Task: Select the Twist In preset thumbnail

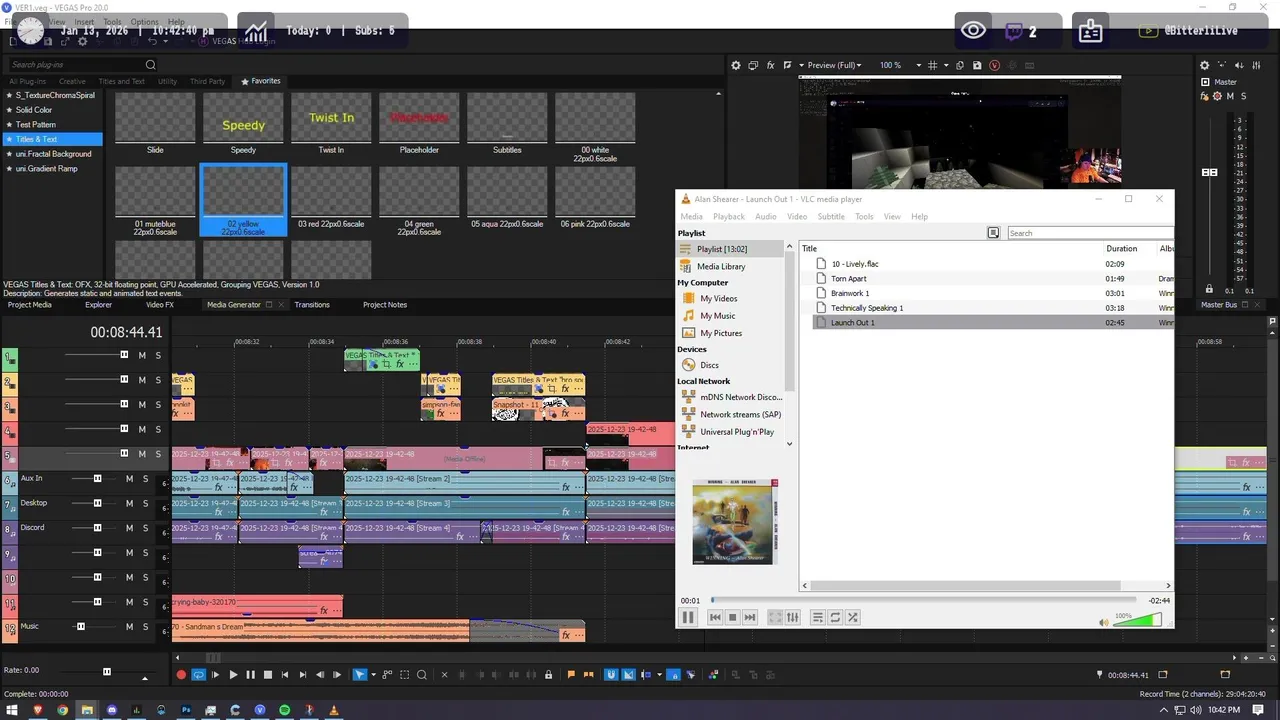Action: (x=331, y=123)
